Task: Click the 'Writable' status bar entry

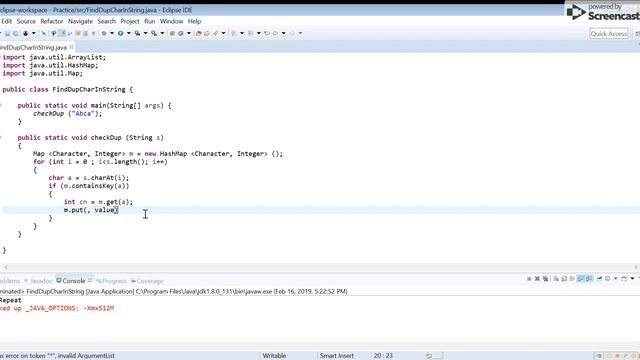Action: tap(274, 356)
